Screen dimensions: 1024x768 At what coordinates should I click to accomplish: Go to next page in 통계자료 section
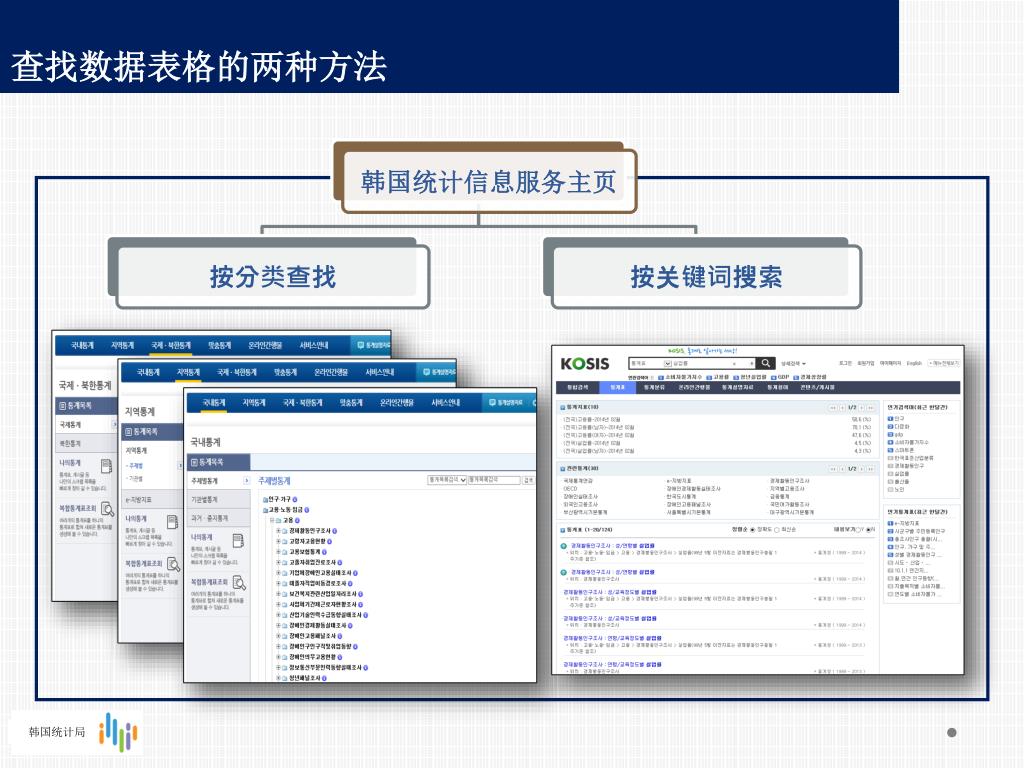tap(861, 408)
